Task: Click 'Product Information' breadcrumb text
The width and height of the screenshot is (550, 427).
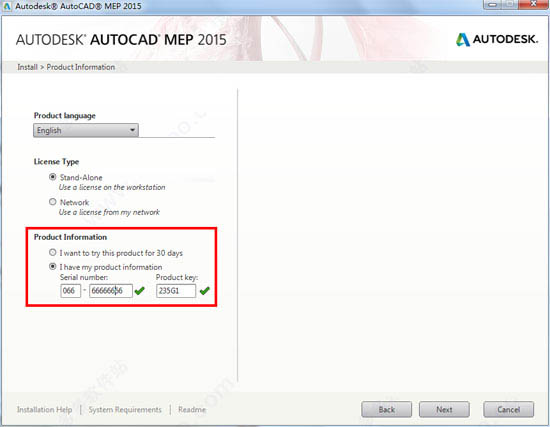Action: [x=81, y=67]
